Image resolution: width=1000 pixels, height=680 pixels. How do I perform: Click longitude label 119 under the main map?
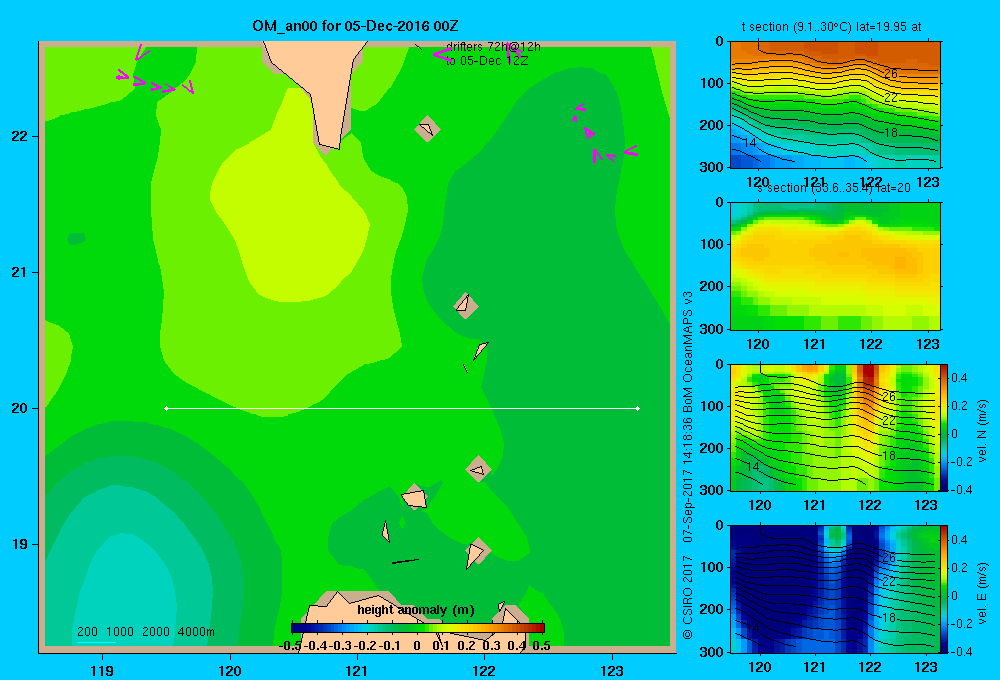(x=102, y=670)
